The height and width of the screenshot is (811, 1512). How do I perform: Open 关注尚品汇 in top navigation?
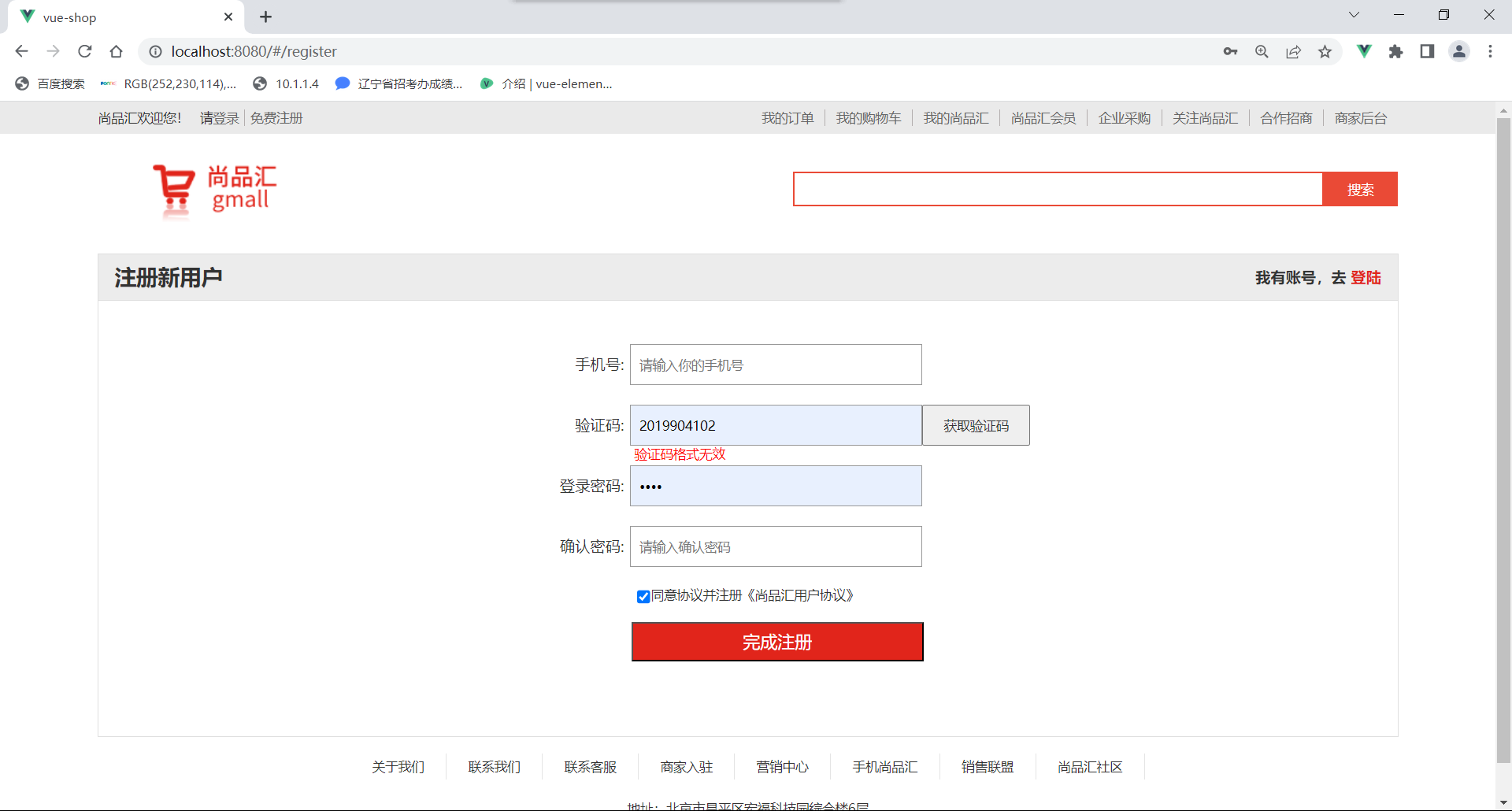click(x=1206, y=118)
